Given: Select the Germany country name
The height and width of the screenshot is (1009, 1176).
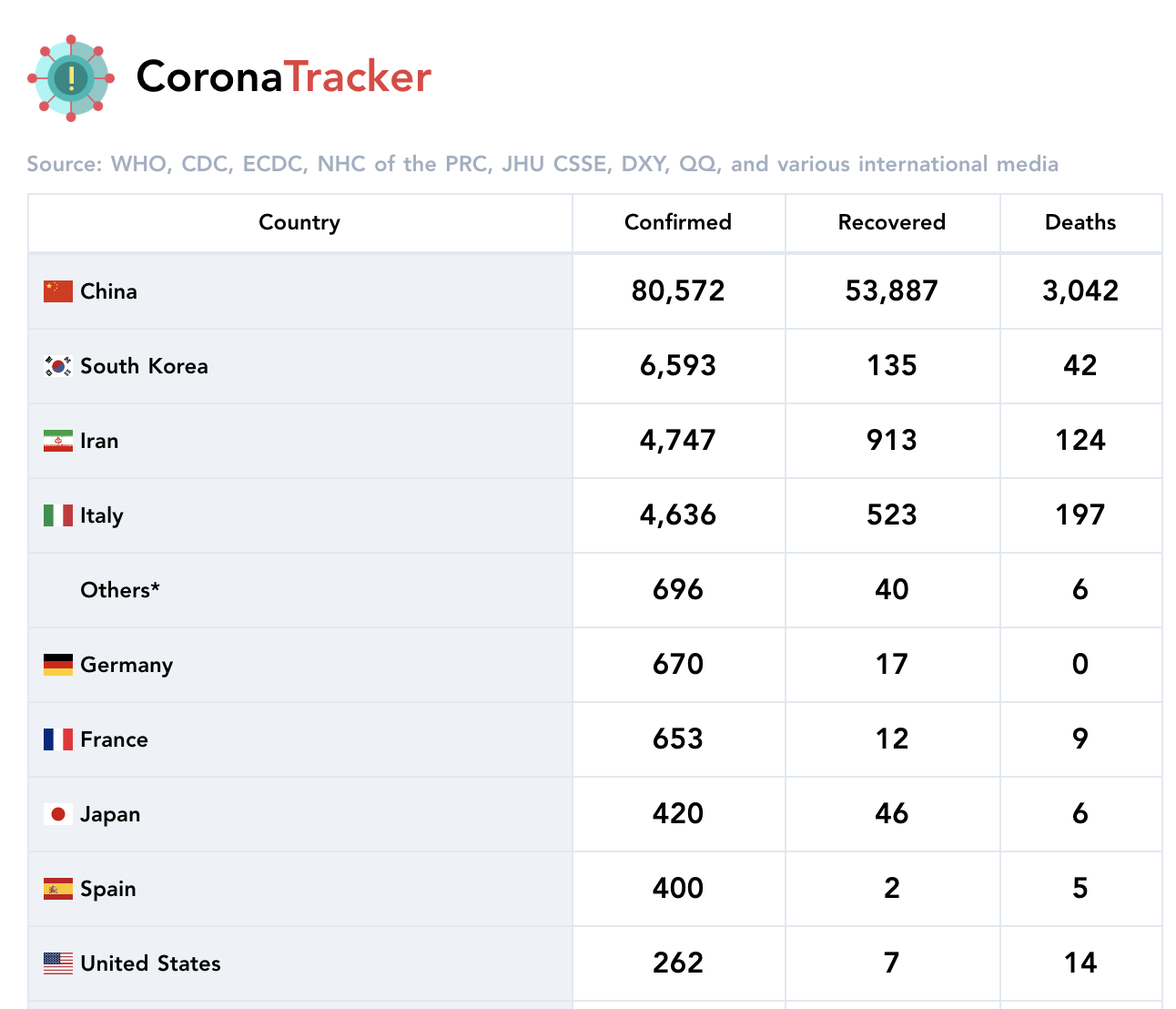Looking at the screenshot, I should [127, 666].
